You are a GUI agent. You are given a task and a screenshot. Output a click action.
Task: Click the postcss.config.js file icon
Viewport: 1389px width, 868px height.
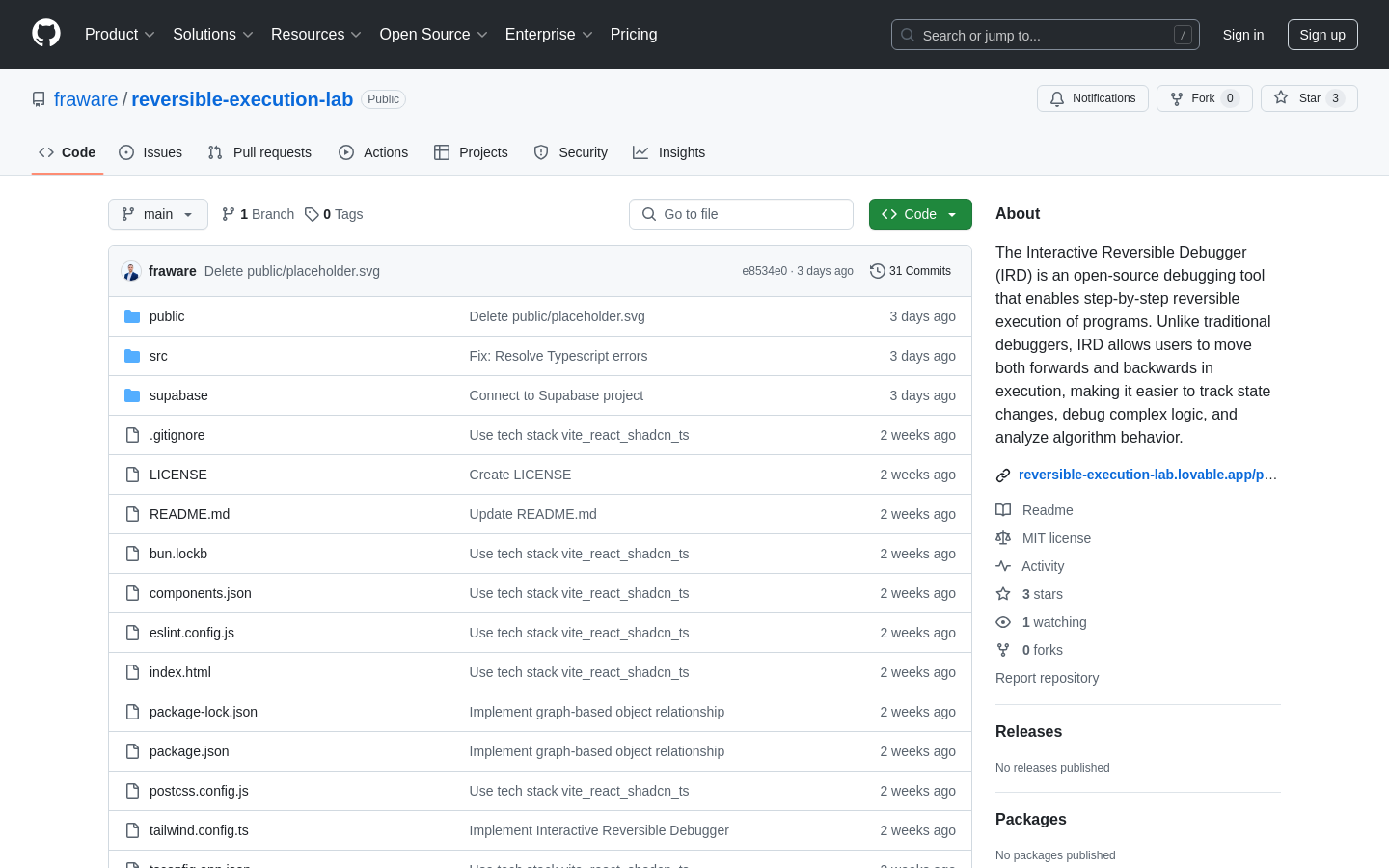point(132,791)
